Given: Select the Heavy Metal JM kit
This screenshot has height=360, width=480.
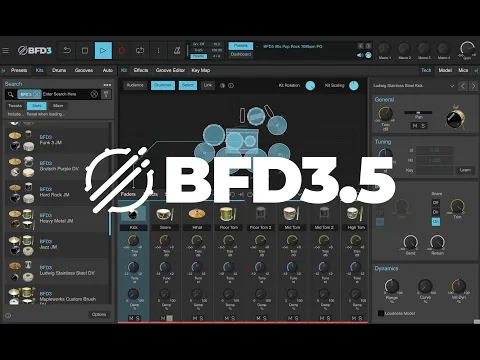Looking at the screenshot, I should pyautogui.click(x=57, y=218).
